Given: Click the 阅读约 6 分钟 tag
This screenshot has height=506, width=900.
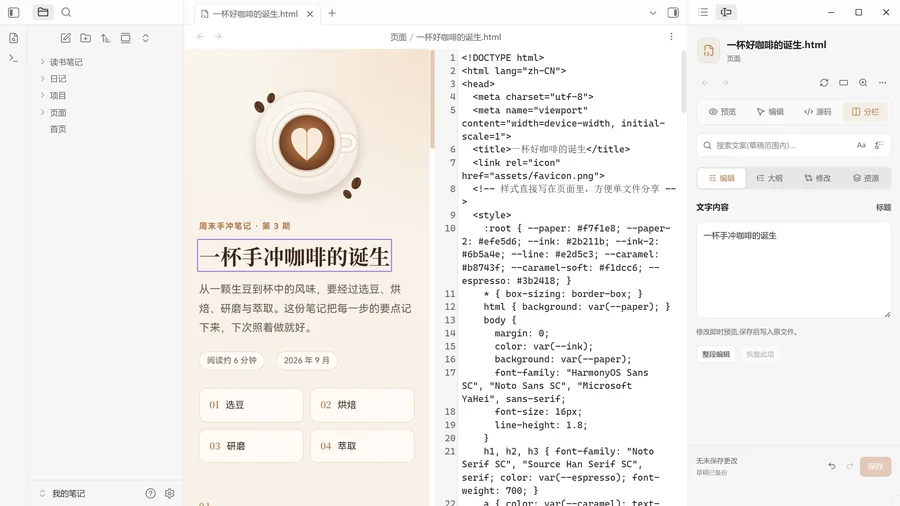Looking at the screenshot, I should [x=232, y=360].
